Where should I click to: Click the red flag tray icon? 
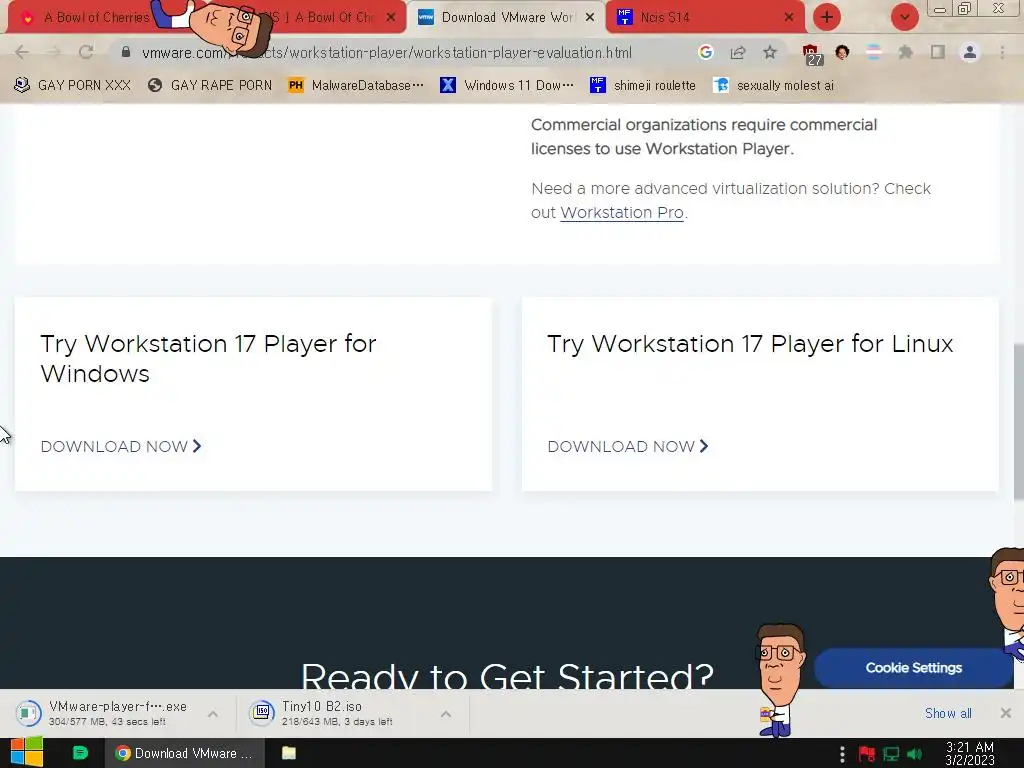(867, 754)
